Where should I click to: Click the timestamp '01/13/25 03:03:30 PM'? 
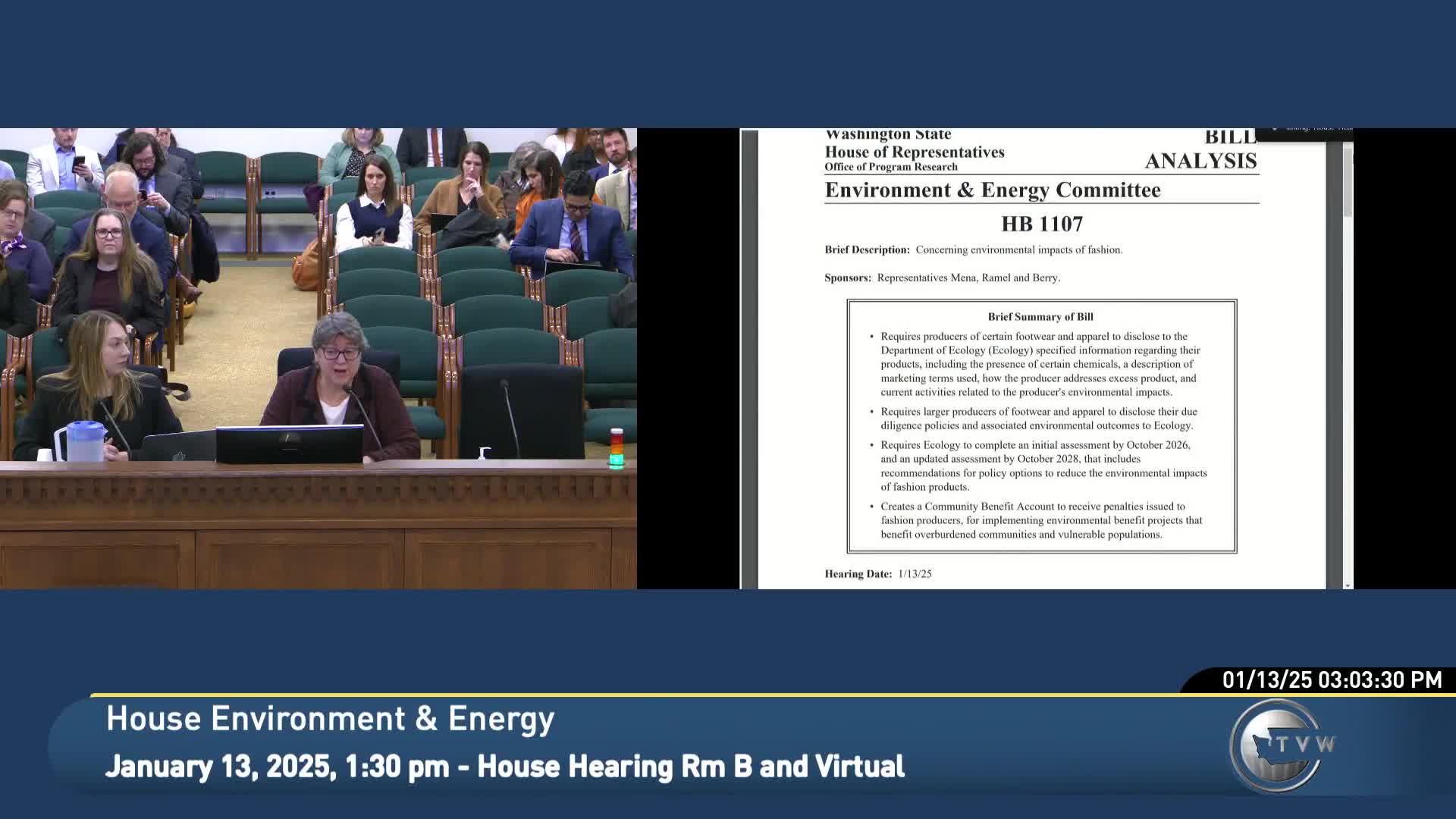(1332, 679)
